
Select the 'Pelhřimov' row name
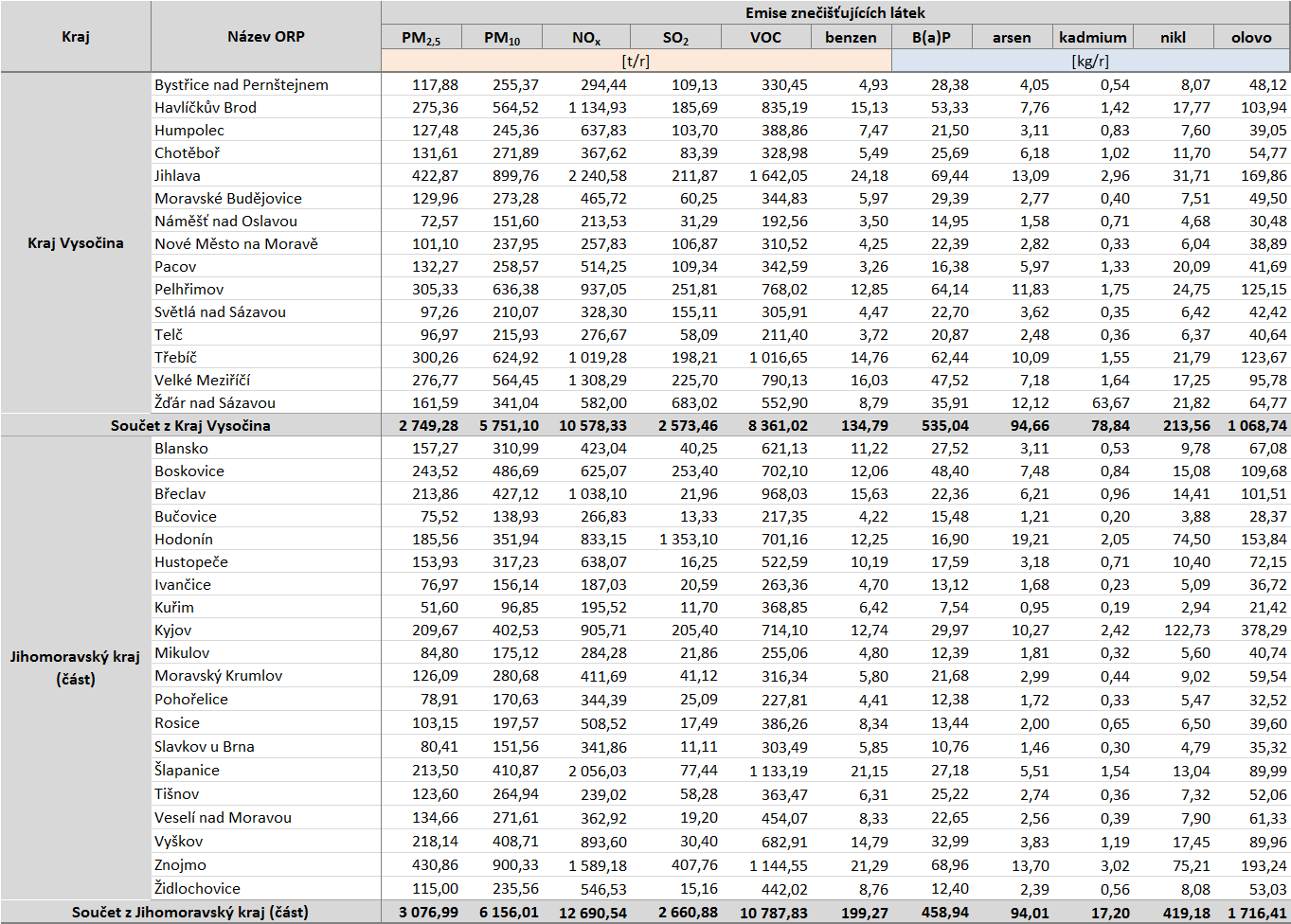[189, 289]
